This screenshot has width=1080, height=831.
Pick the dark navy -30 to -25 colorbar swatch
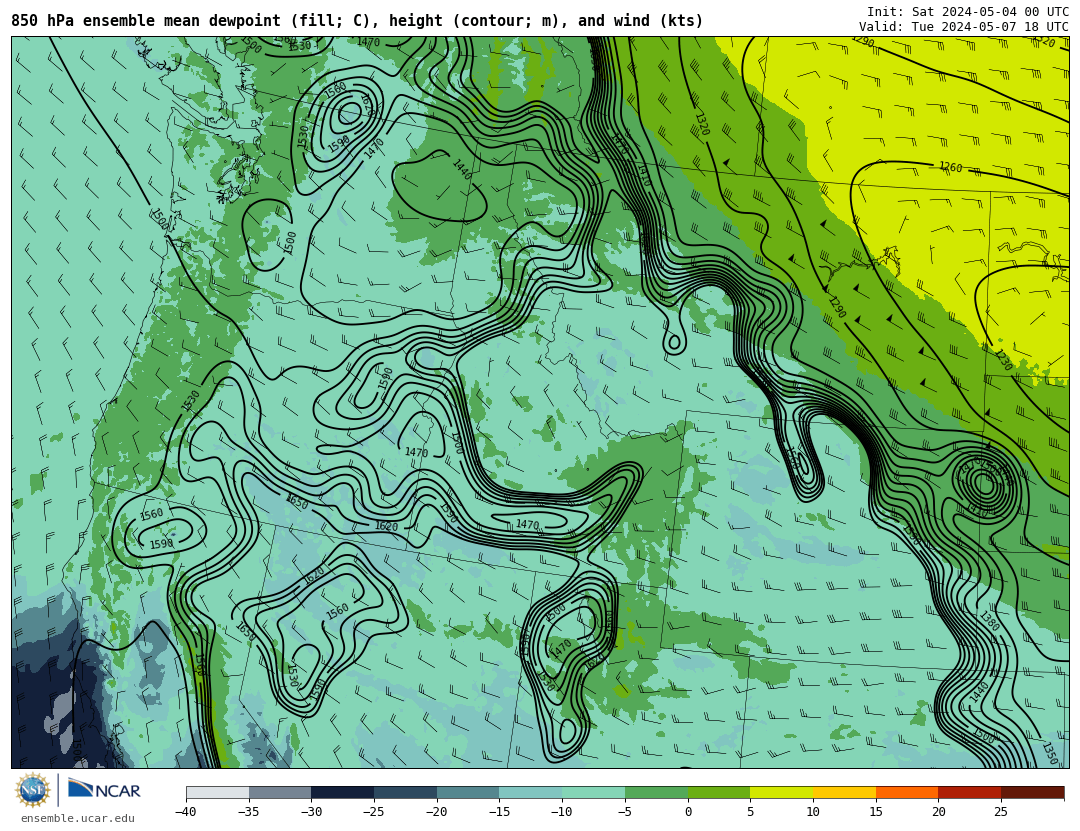click(342, 792)
